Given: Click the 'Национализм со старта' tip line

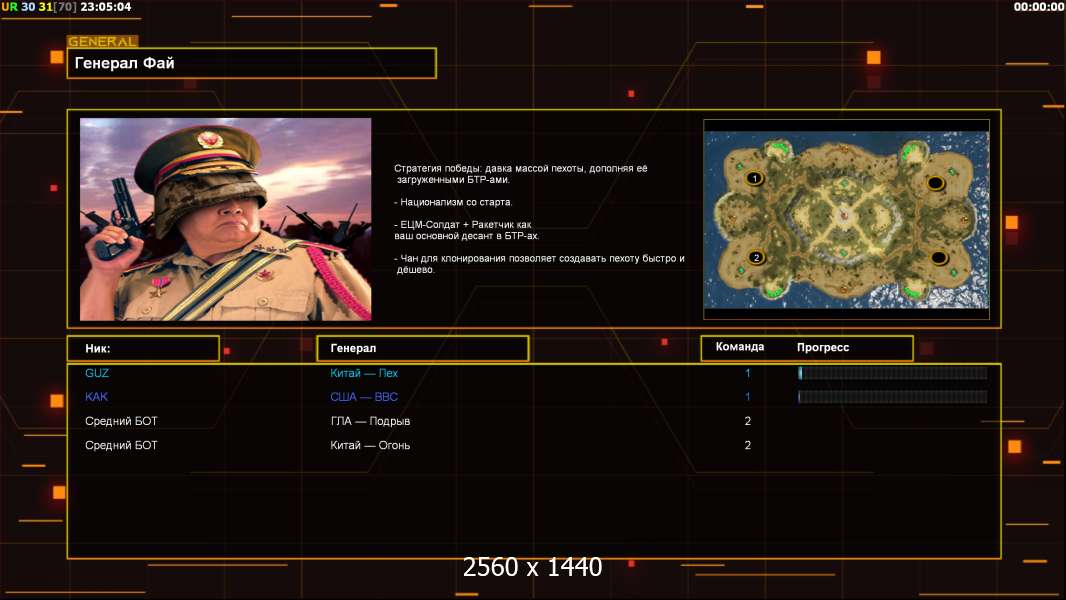Looking at the screenshot, I should coord(453,202).
